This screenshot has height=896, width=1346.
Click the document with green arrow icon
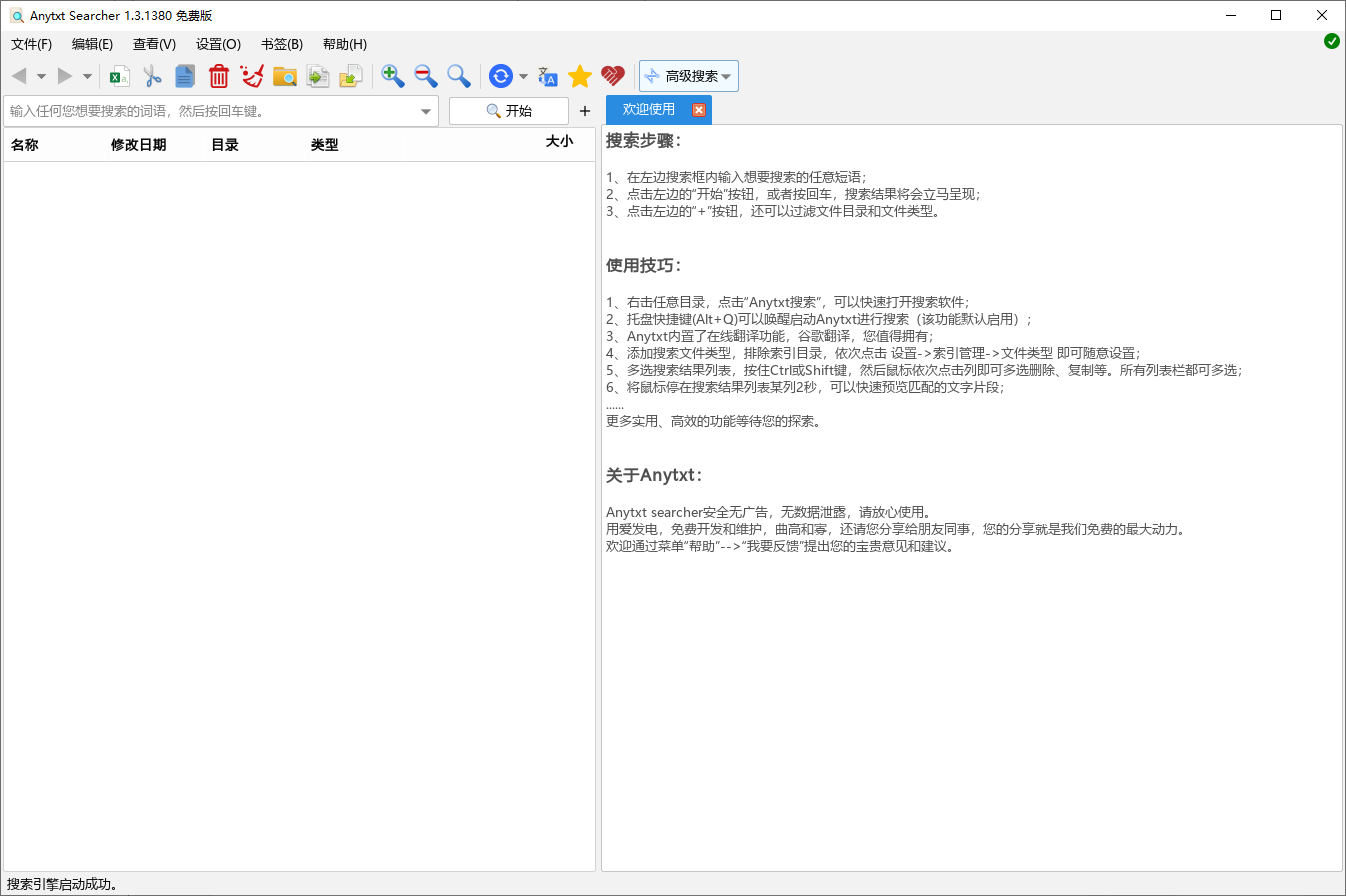pos(318,76)
